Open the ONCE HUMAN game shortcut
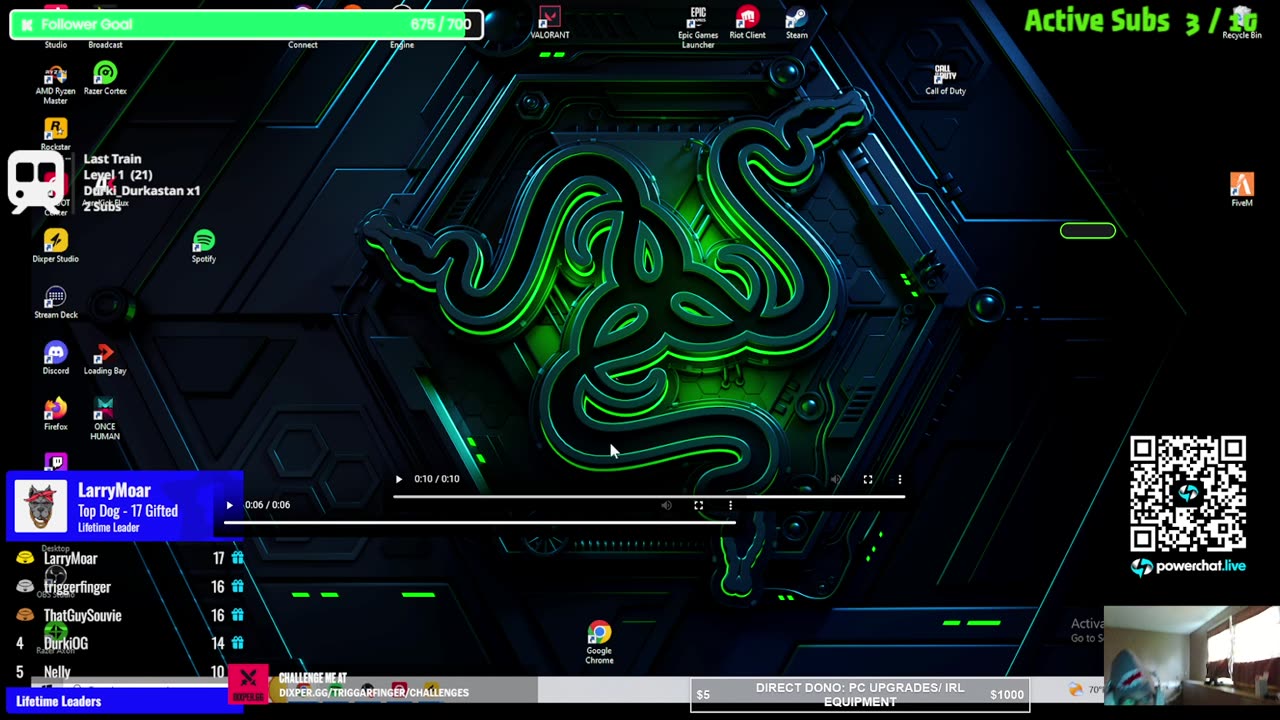The height and width of the screenshot is (720, 1280). coord(105,419)
